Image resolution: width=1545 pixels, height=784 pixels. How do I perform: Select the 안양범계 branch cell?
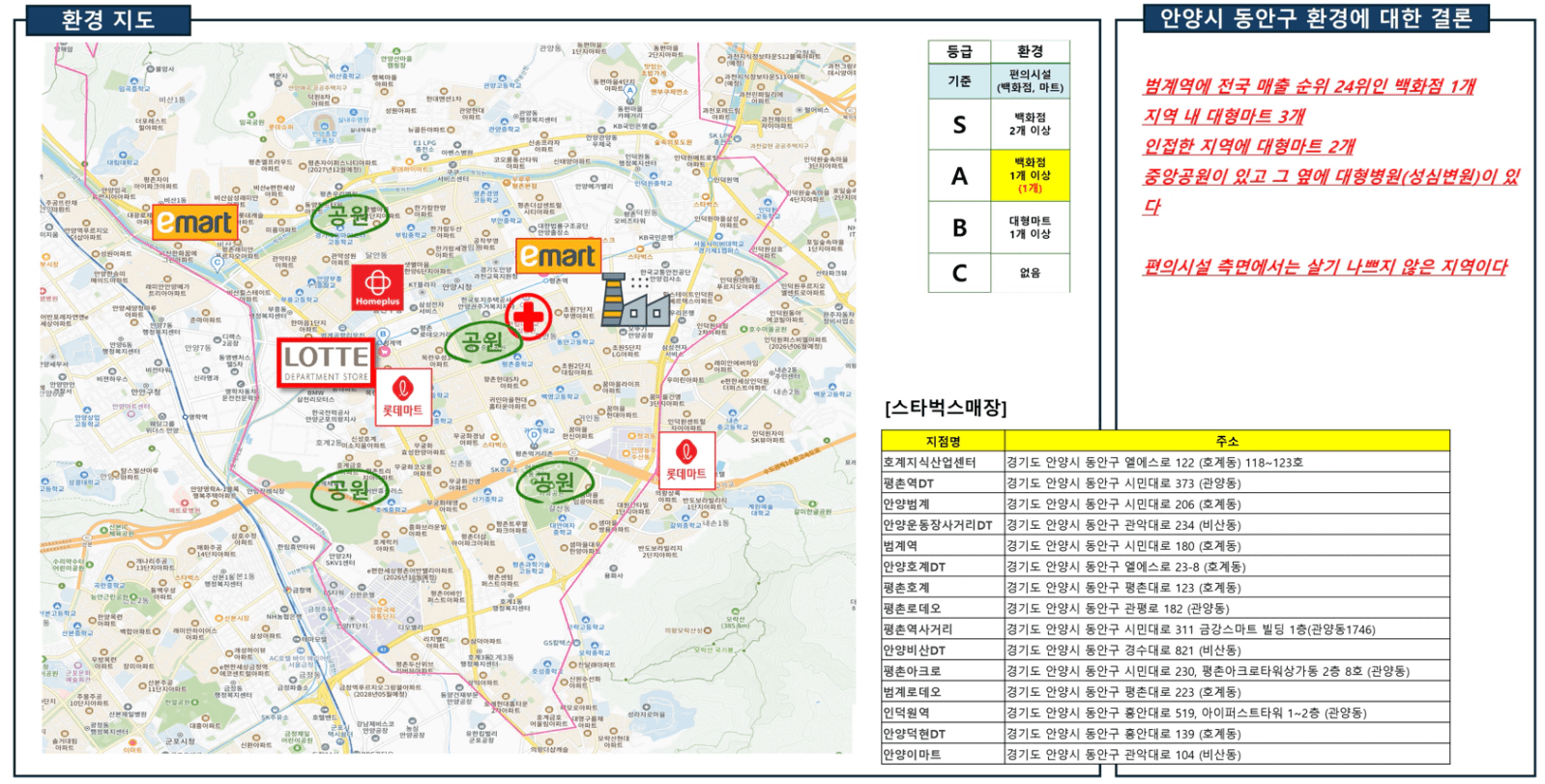pos(943,504)
